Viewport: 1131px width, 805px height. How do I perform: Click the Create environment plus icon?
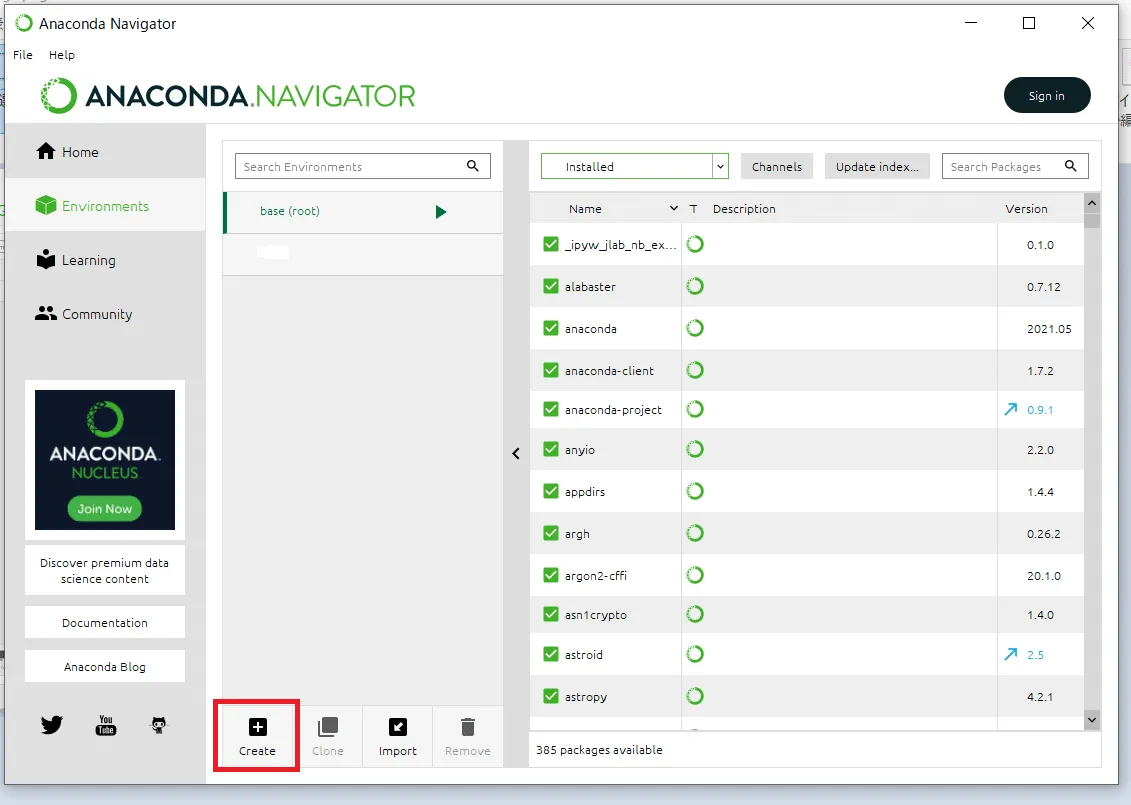tap(258, 727)
